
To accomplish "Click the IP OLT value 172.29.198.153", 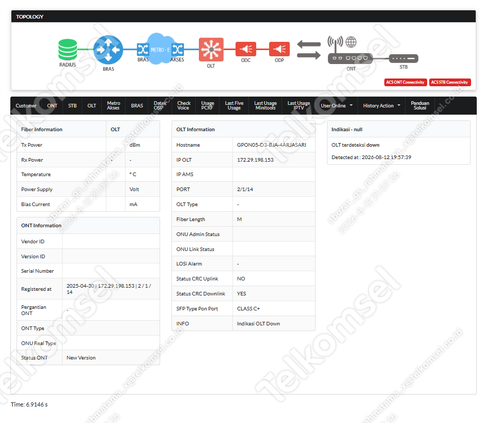I will pyautogui.click(x=255, y=160).
